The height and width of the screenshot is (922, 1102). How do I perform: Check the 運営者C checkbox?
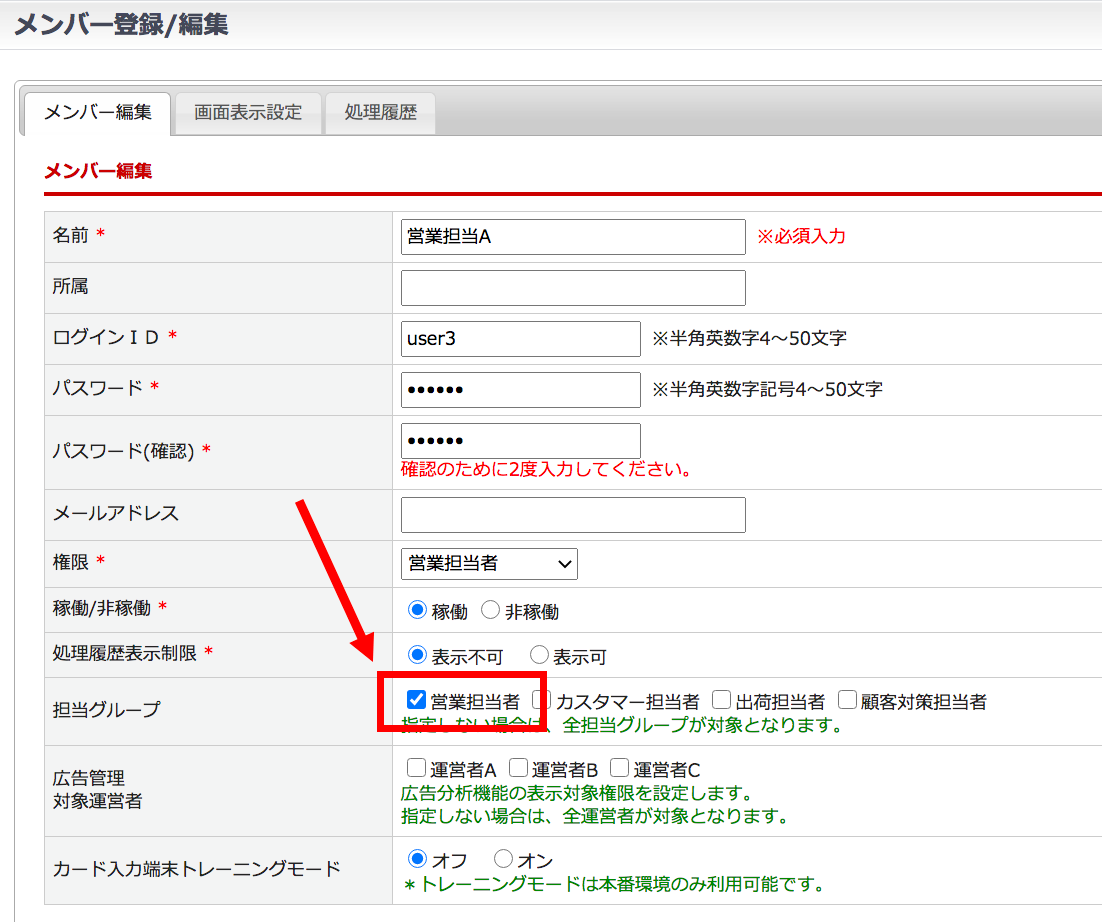click(619, 769)
